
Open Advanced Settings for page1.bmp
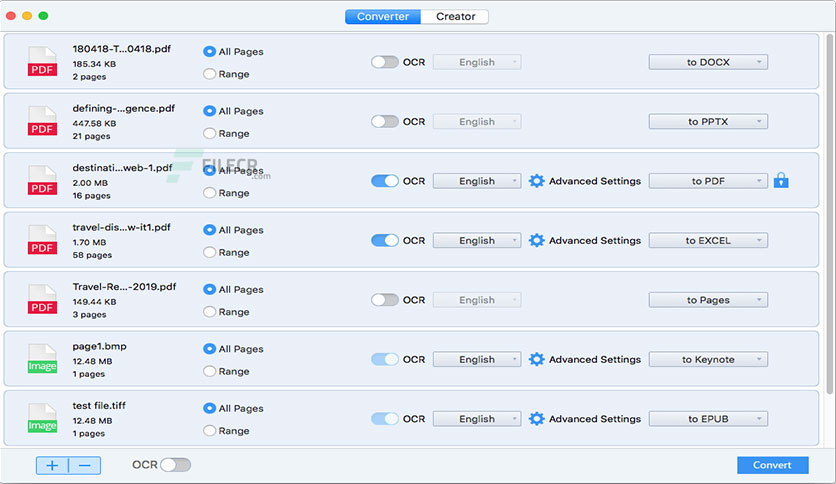594,359
